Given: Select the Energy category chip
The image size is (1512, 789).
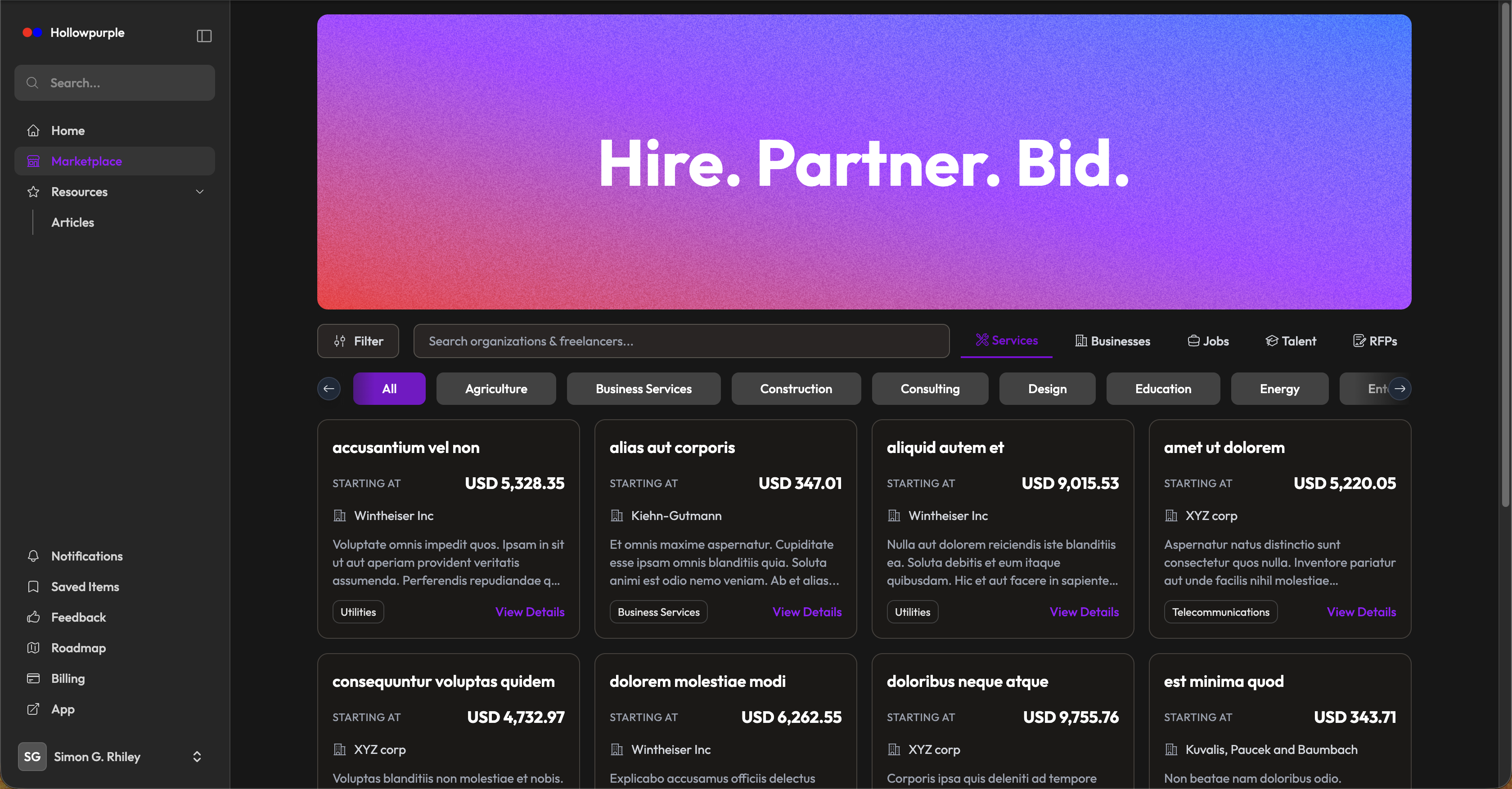Looking at the screenshot, I should click(x=1279, y=389).
